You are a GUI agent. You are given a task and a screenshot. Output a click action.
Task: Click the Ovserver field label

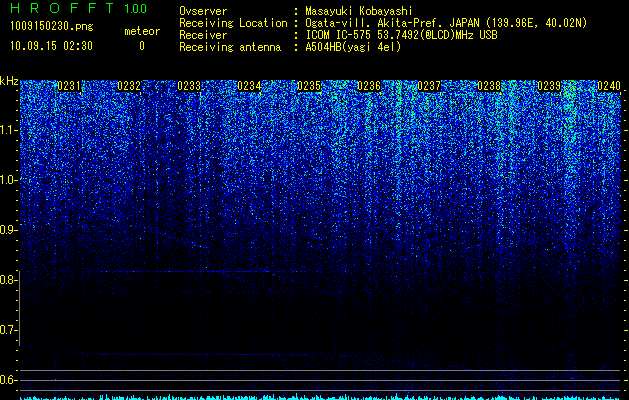[x=203, y=11]
